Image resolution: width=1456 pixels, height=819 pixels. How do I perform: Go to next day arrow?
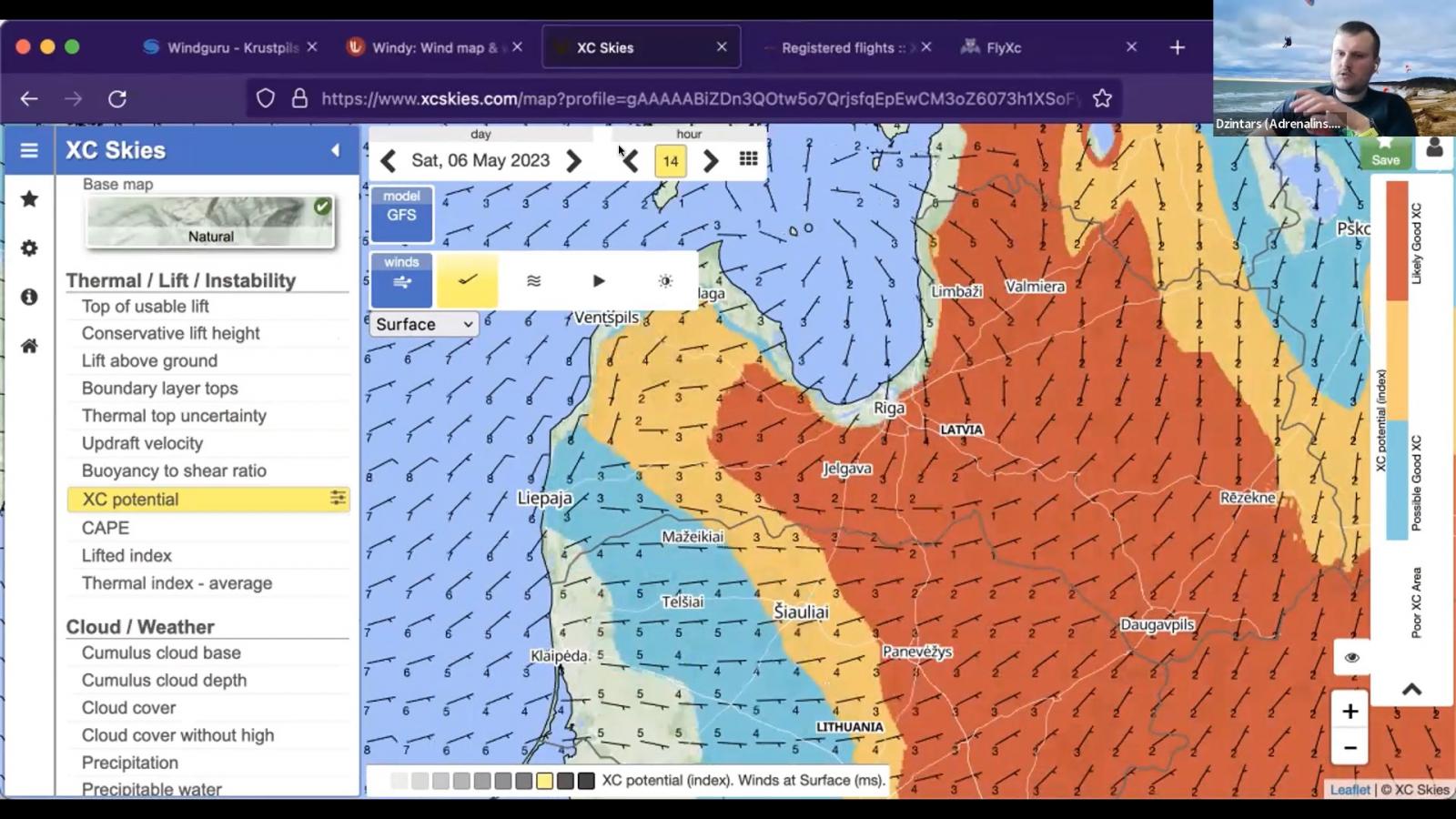(x=573, y=161)
